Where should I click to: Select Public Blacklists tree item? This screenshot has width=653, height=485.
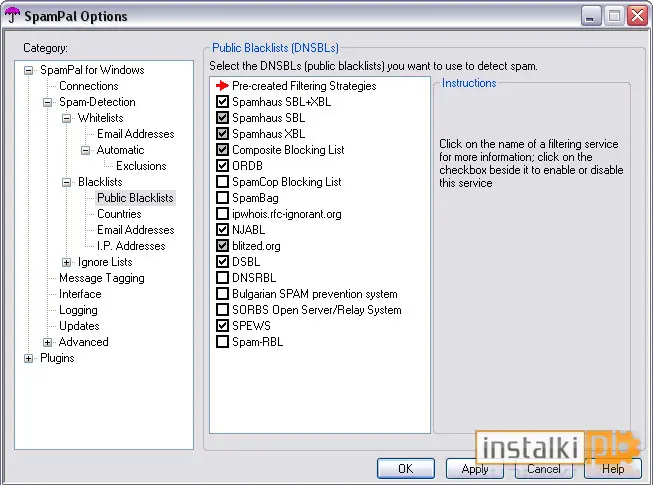pyautogui.click(x=135, y=198)
